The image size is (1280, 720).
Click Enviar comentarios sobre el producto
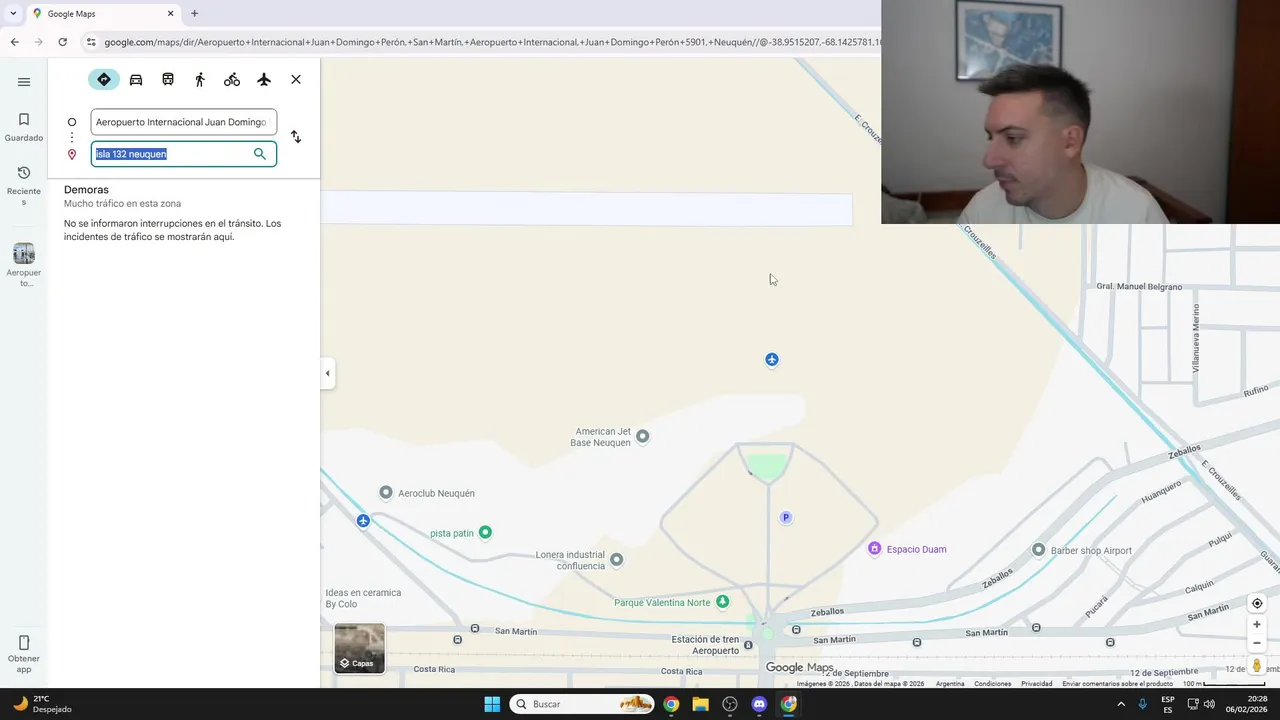coord(1117,684)
